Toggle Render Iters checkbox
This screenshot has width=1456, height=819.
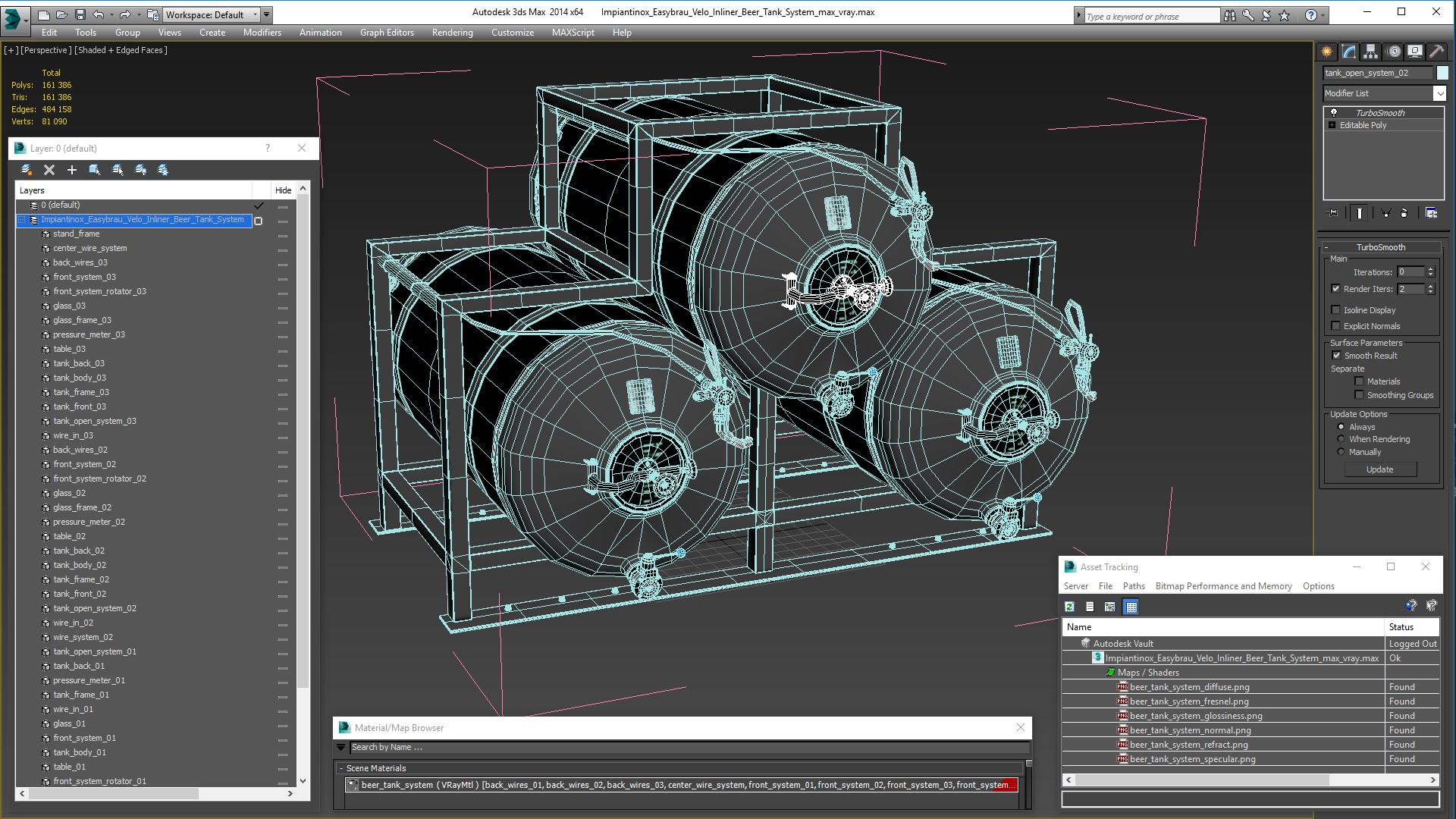[x=1336, y=289]
